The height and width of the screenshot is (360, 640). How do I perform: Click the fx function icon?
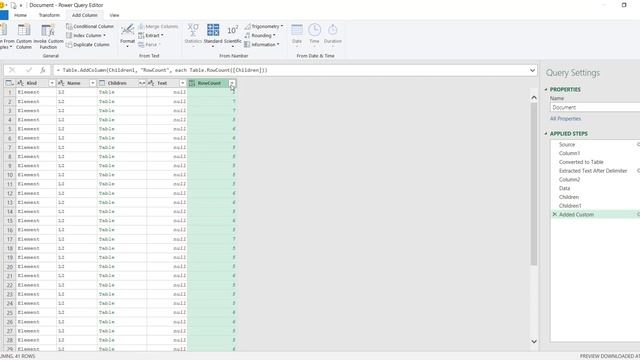42,70
